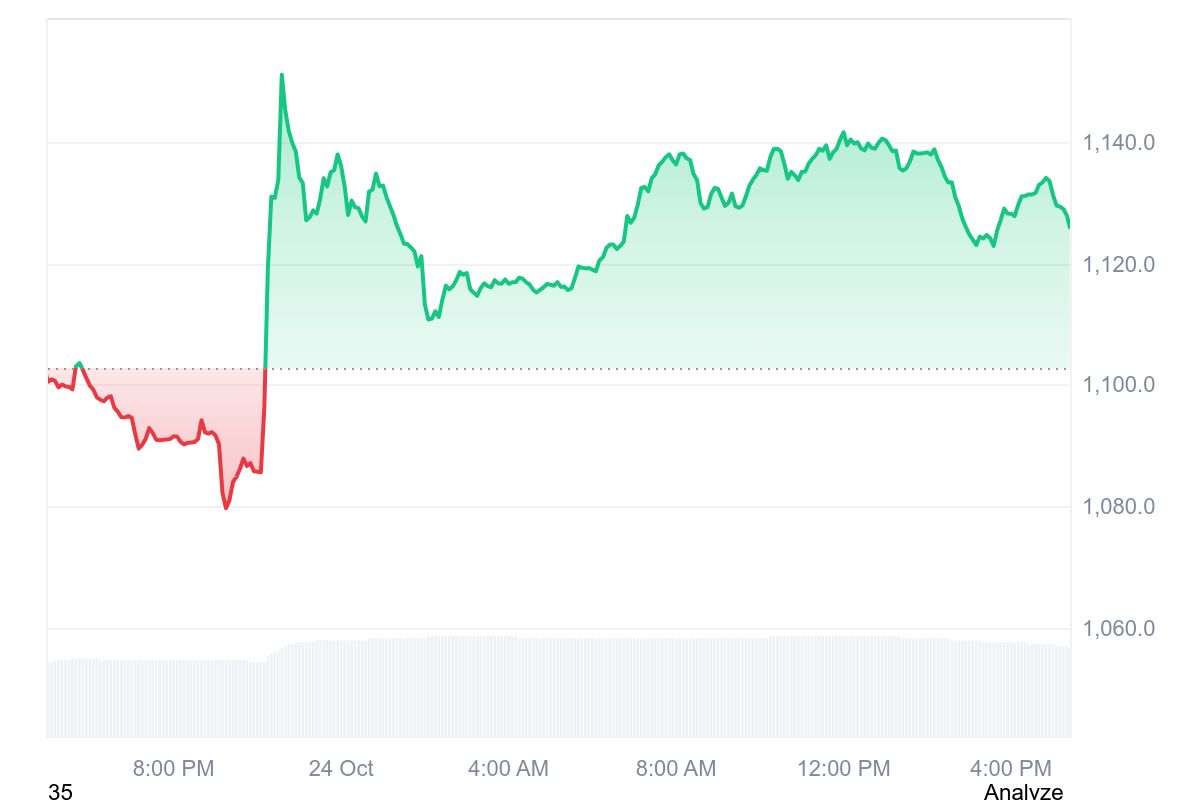The height and width of the screenshot is (800, 1200).
Task: Click the 8:00 PM time axis label
Action: (173, 768)
